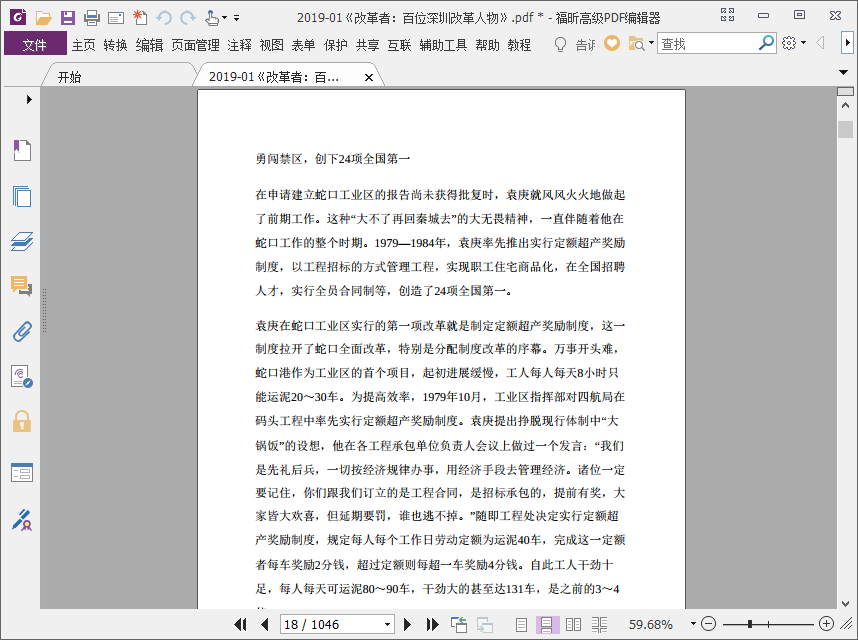
Task: Click the previous search result arrow
Action: (x=820, y=43)
